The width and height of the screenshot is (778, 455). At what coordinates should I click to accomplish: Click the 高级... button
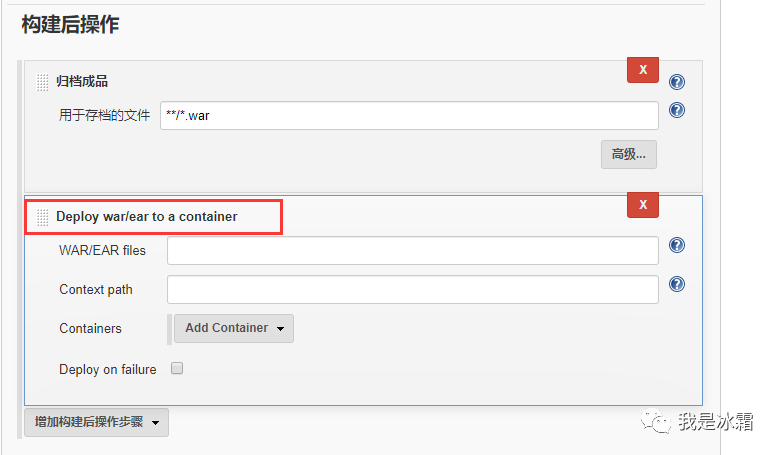(629, 154)
